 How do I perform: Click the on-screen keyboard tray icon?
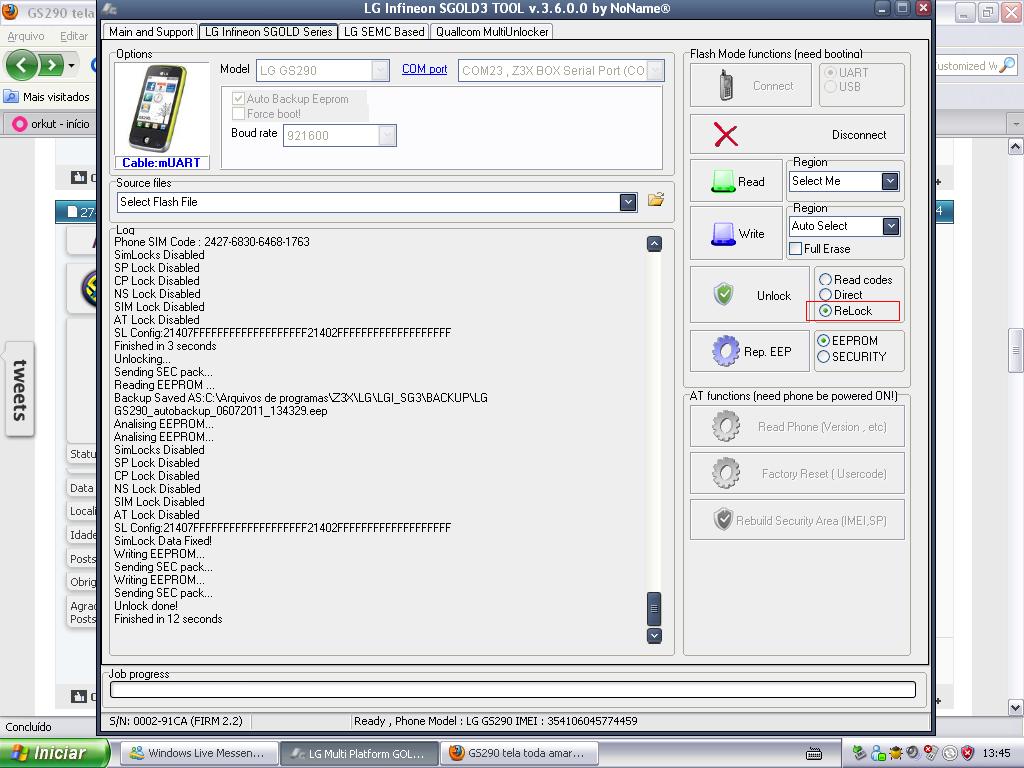pos(814,754)
